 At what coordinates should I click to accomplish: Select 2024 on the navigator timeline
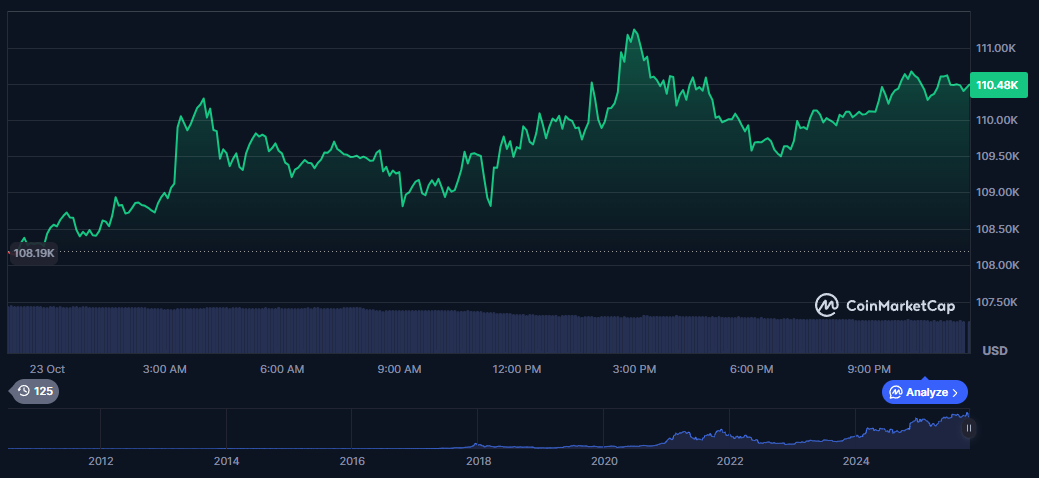coord(856,461)
